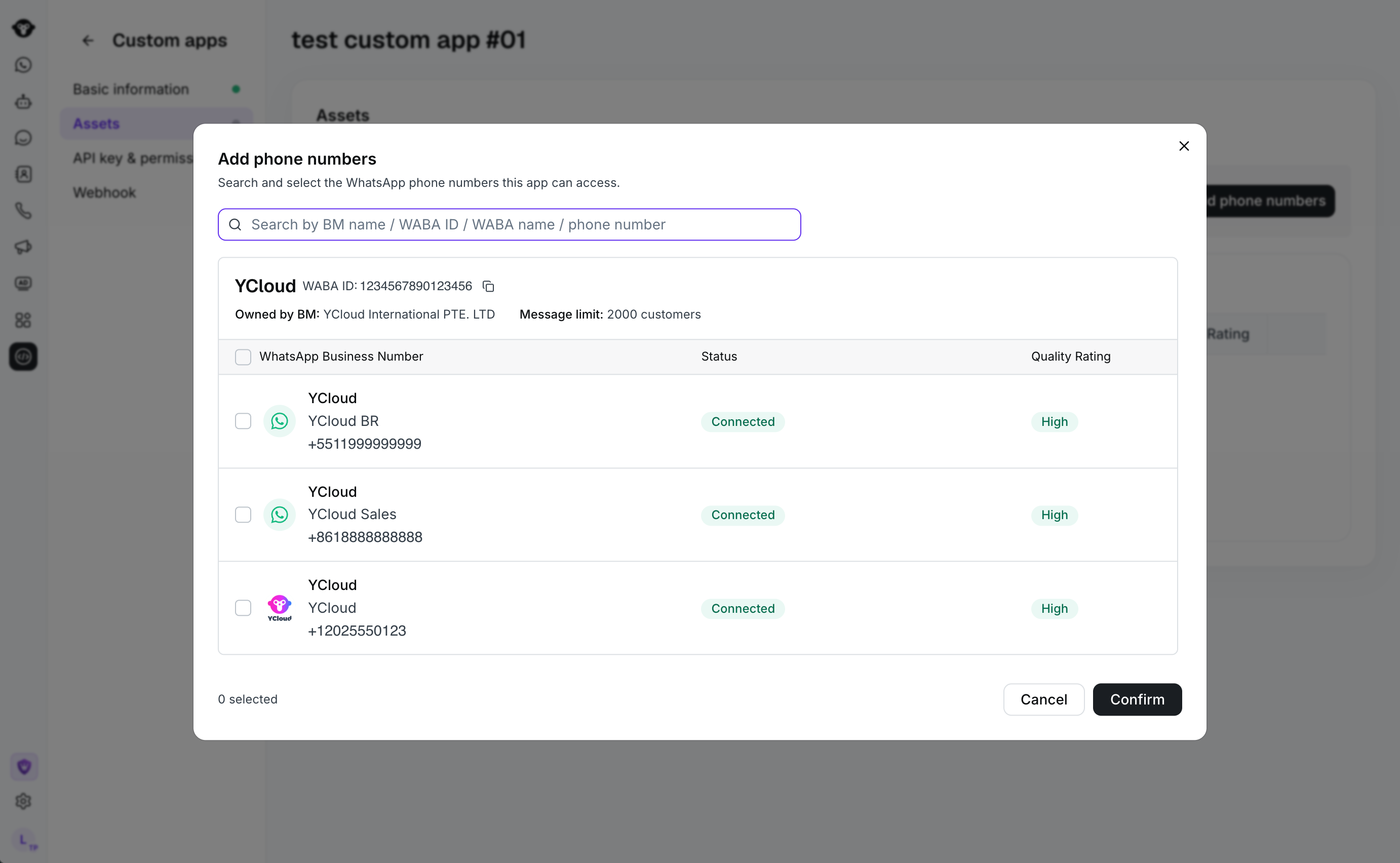Image resolution: width=1400 pixels, height=863 pixels.
Task: Click the phone number +5511999999999
Action: [365, 444]
